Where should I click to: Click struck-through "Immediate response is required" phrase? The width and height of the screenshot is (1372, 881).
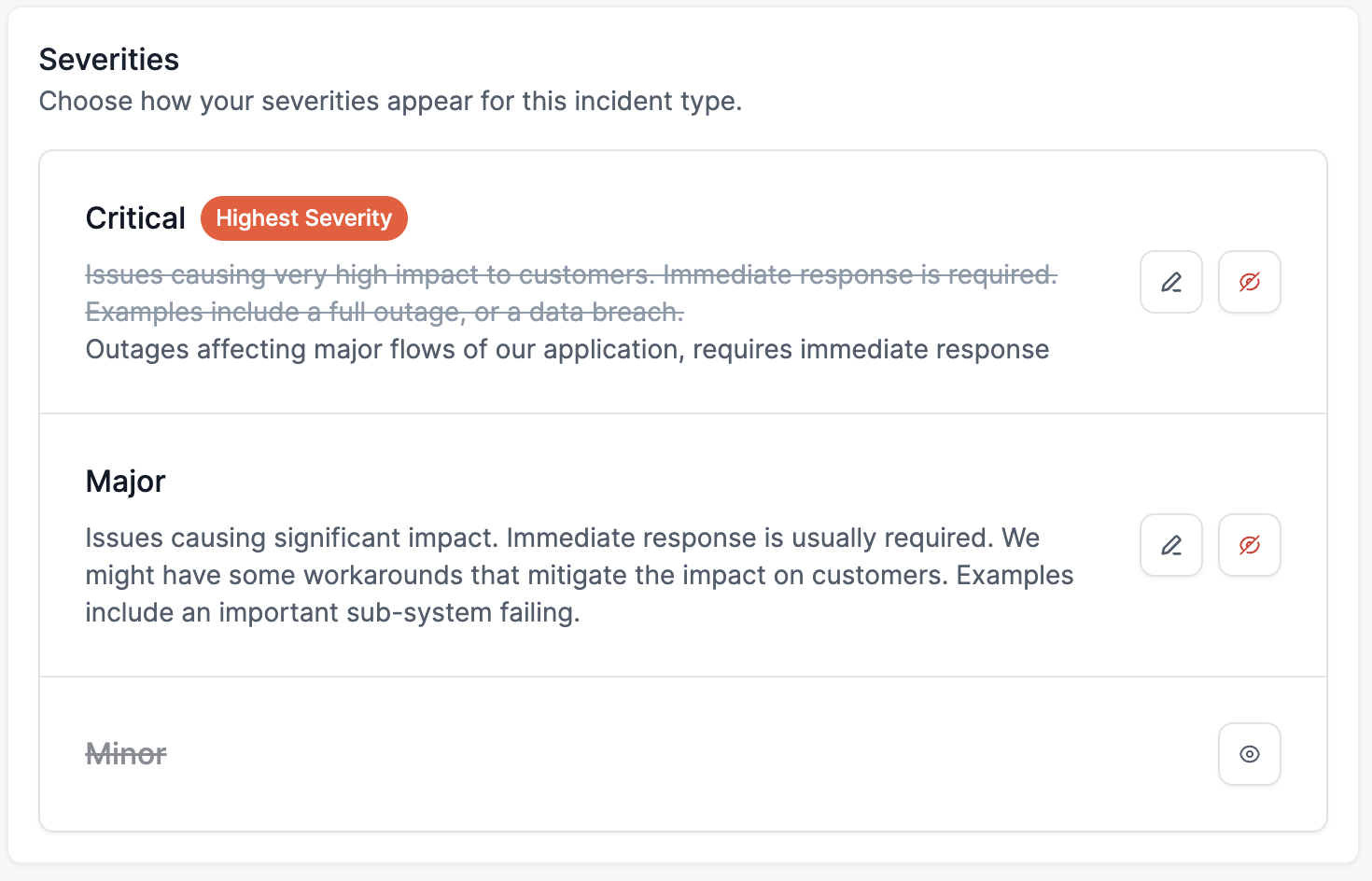tap(859, 275)
